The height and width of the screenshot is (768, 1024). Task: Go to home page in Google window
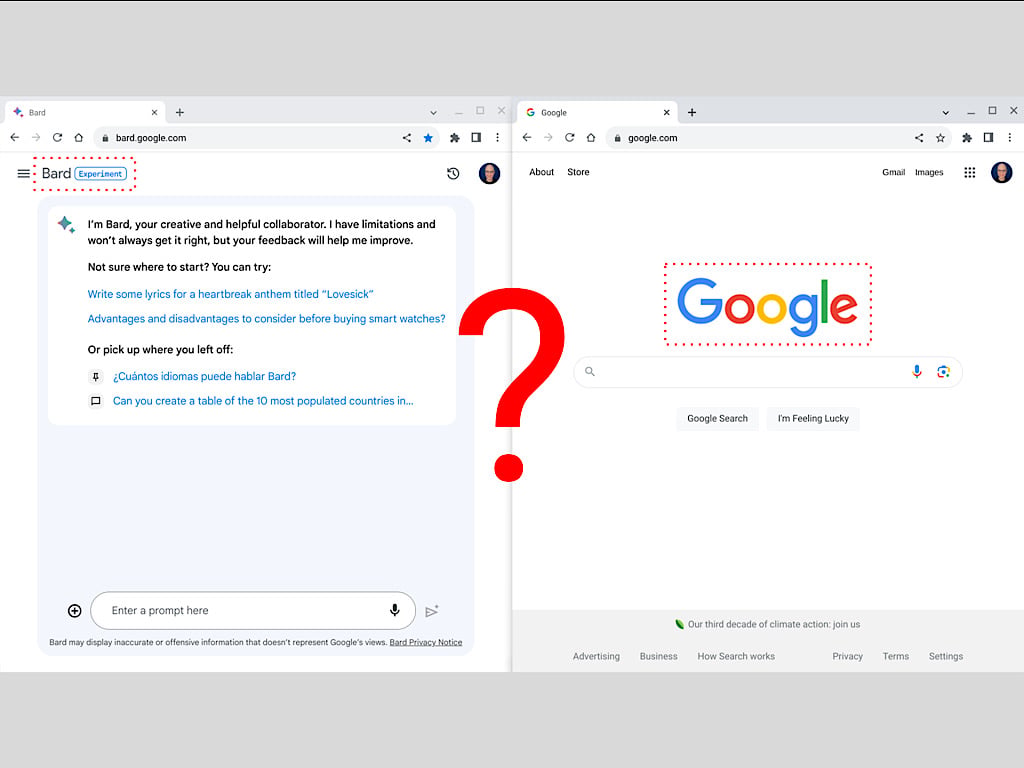591,138
